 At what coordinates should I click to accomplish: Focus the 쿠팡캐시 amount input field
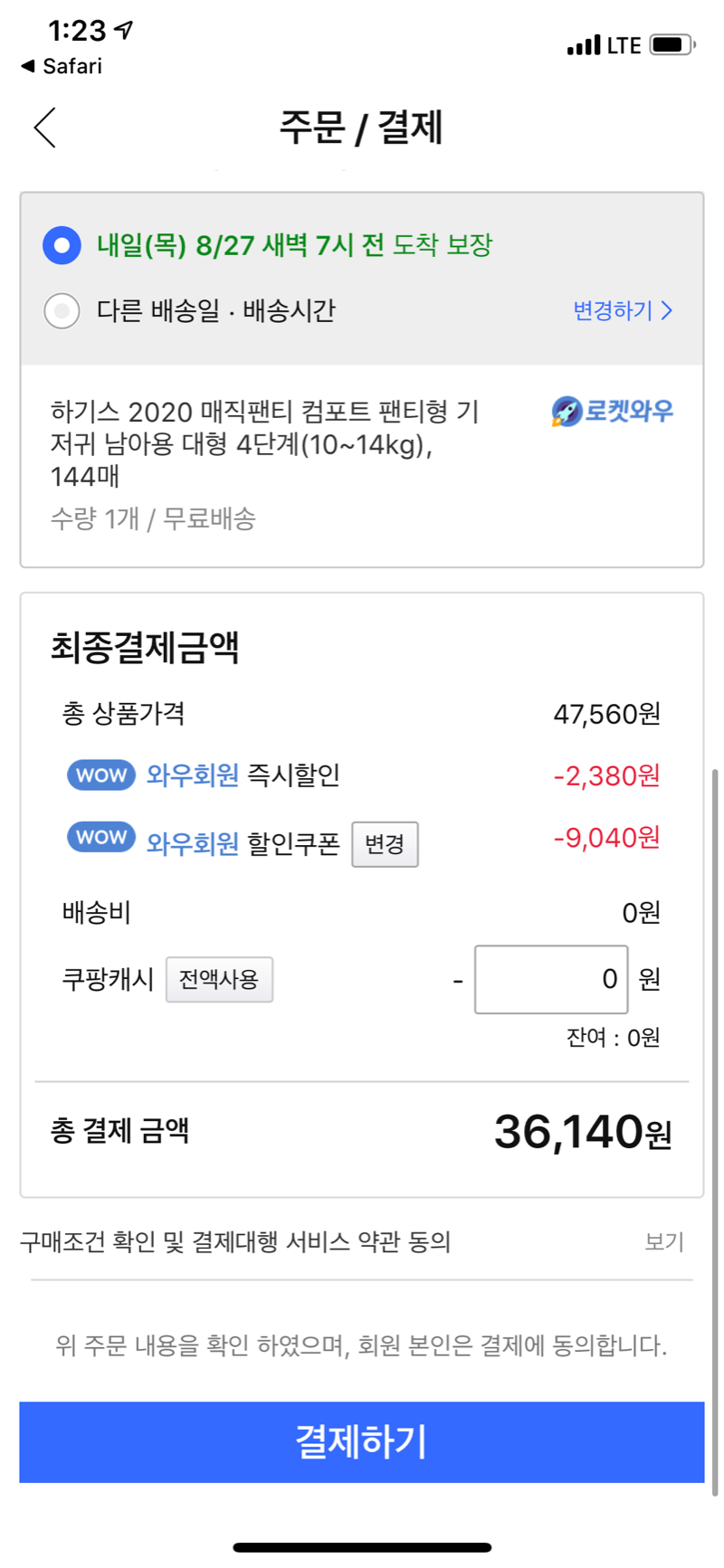pyautogui.click(x=551, y=979)
